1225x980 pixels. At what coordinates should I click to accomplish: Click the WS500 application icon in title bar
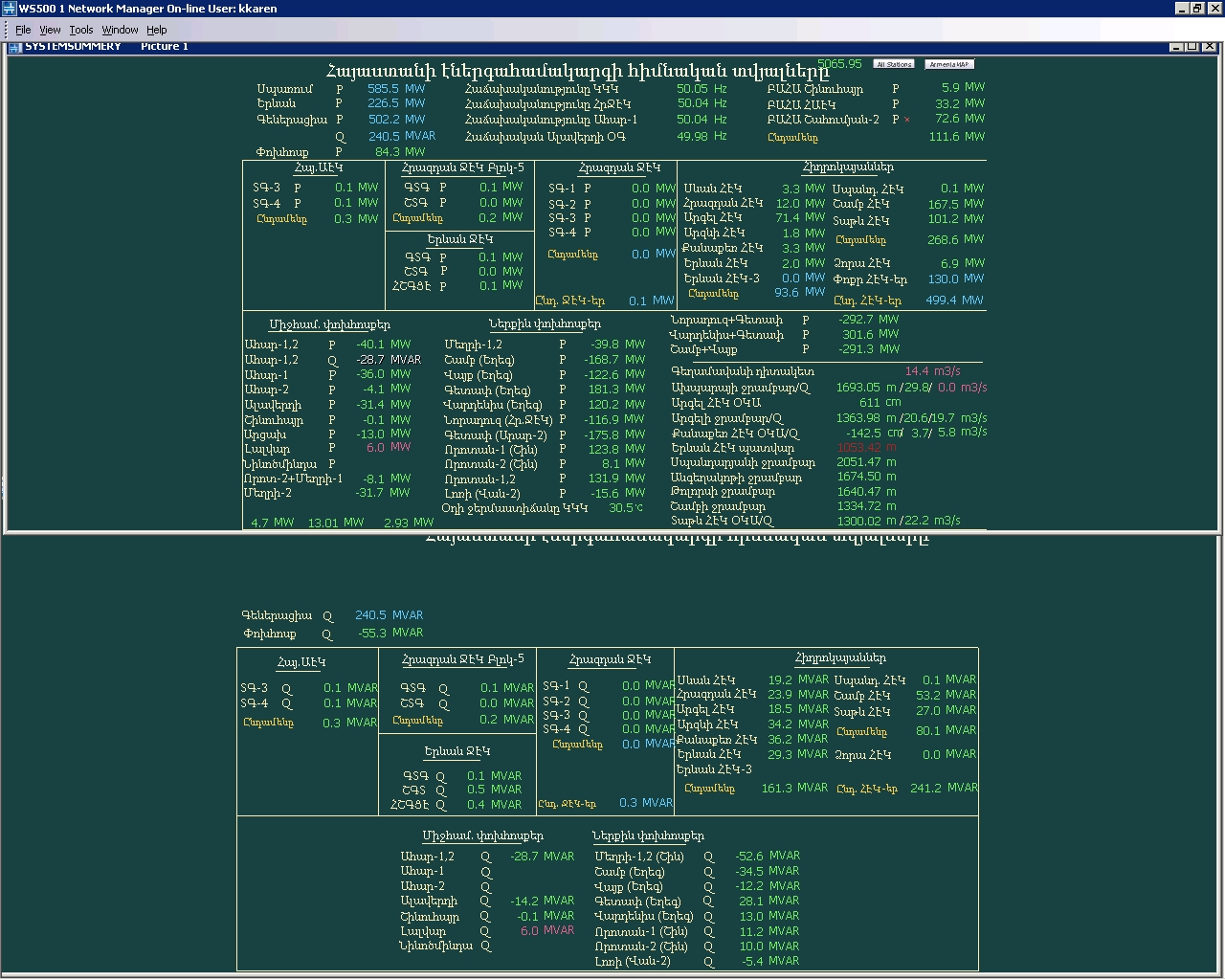(x=10, y=9)
